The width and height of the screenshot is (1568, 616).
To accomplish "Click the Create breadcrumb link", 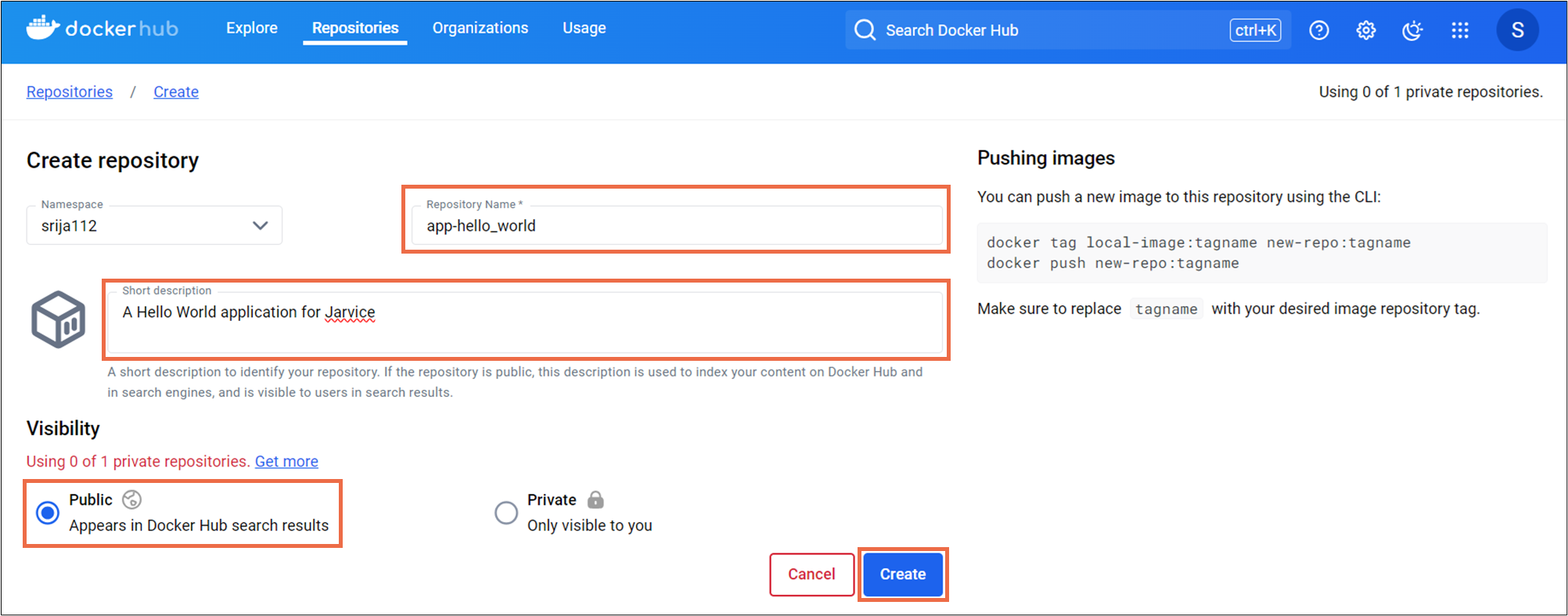I will 176,92.
